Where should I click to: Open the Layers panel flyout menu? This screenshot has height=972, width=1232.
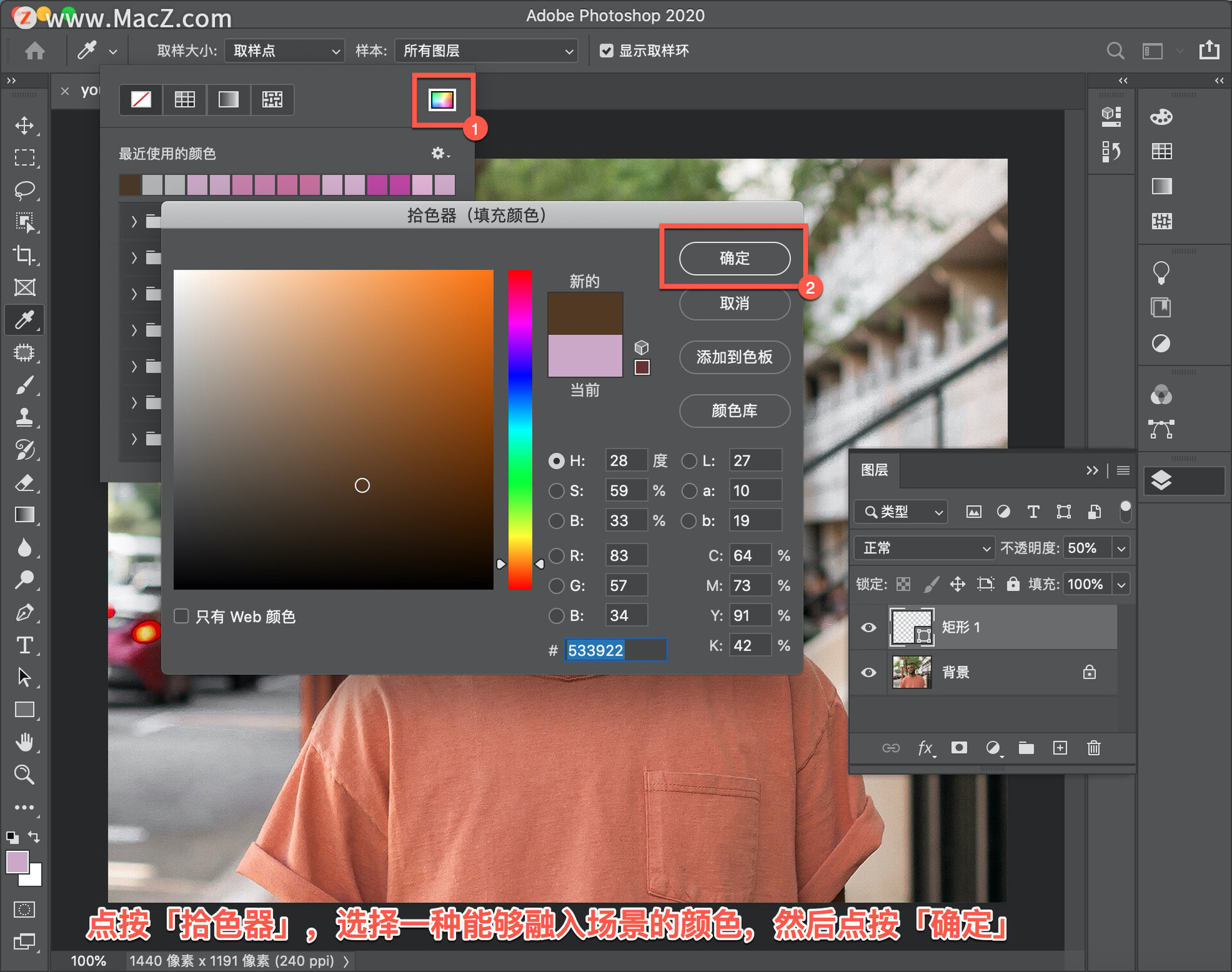[1123, 470]
